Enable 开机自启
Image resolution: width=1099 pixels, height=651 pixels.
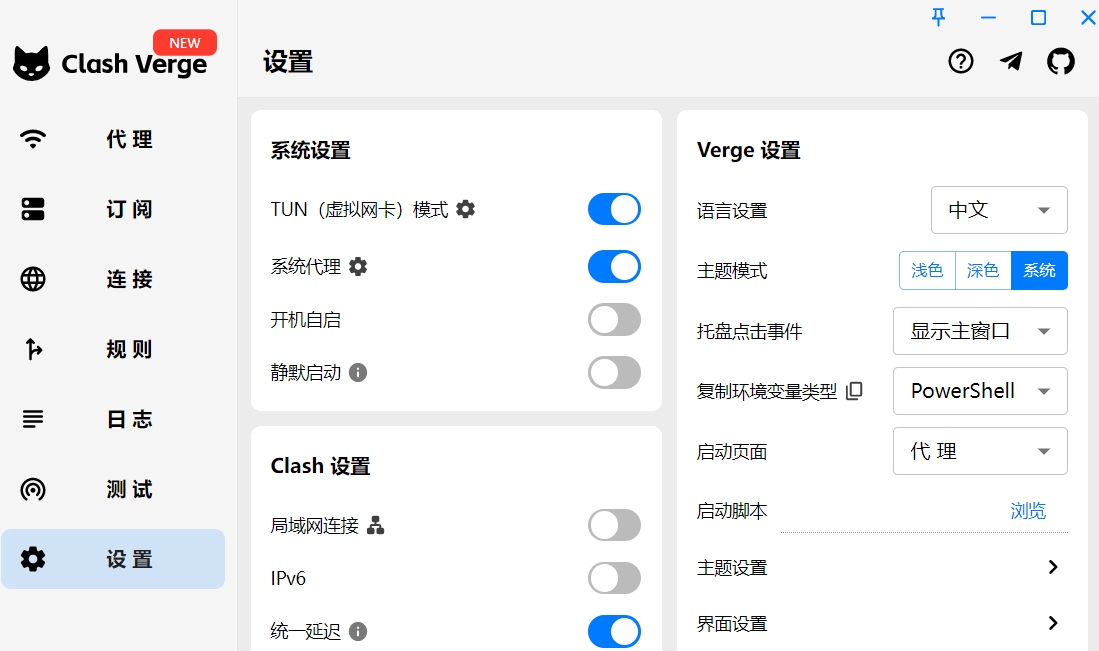point(614,319)
